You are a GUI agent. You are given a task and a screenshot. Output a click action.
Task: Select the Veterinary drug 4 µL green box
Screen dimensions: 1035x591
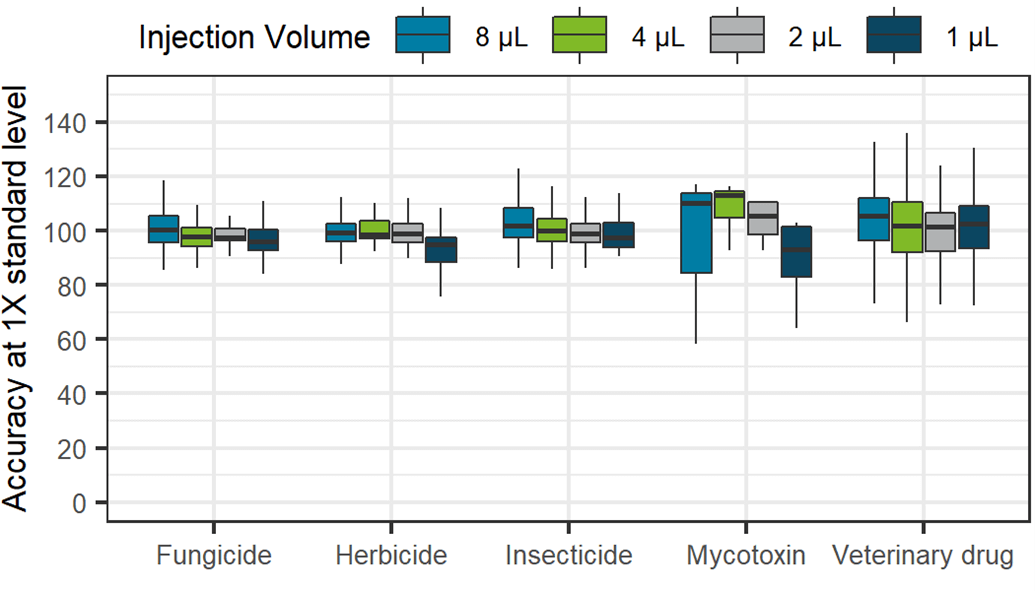click(x=907, y=227)
